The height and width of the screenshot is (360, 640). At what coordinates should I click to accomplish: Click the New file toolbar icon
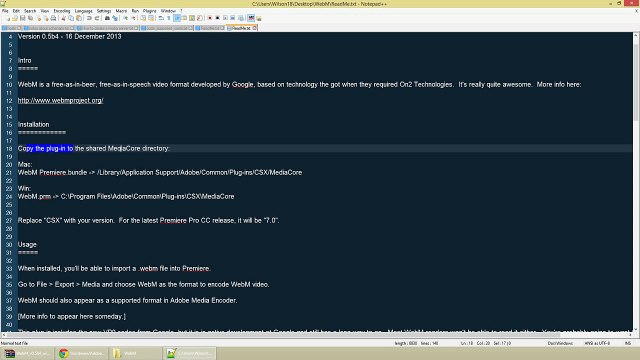[7, 18]
